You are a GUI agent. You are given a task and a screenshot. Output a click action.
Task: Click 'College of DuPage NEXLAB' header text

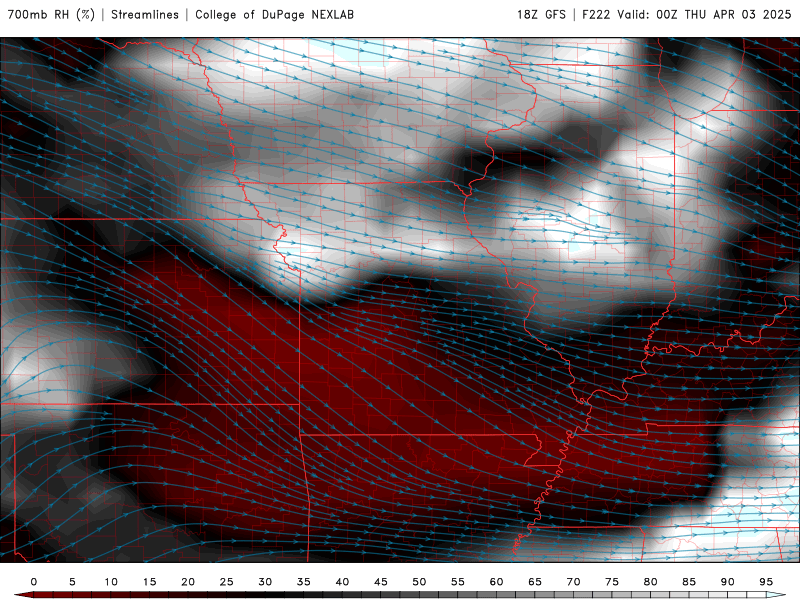(x=274, y=14)
